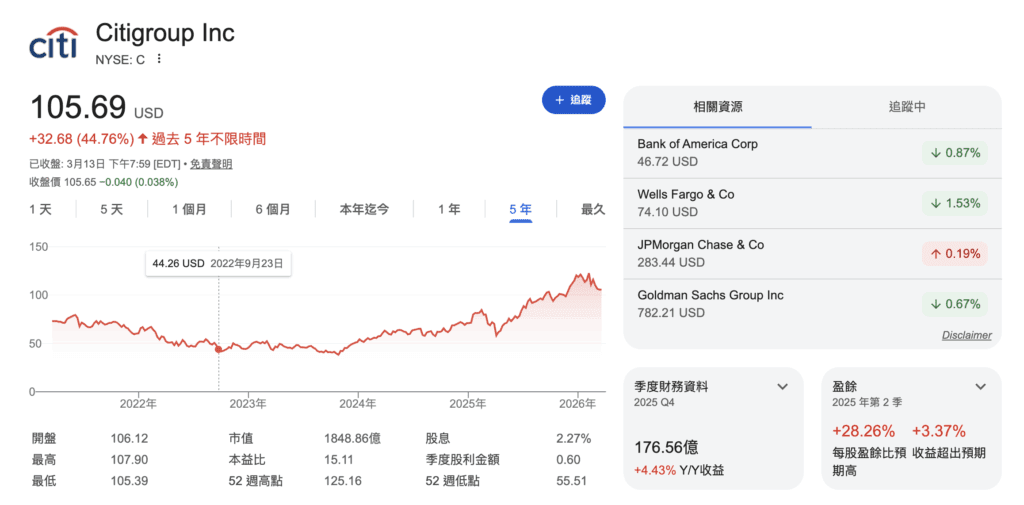Click the 2022年 axis label
The width and height of the screenshot is (1024, 505).
[138, 404]
